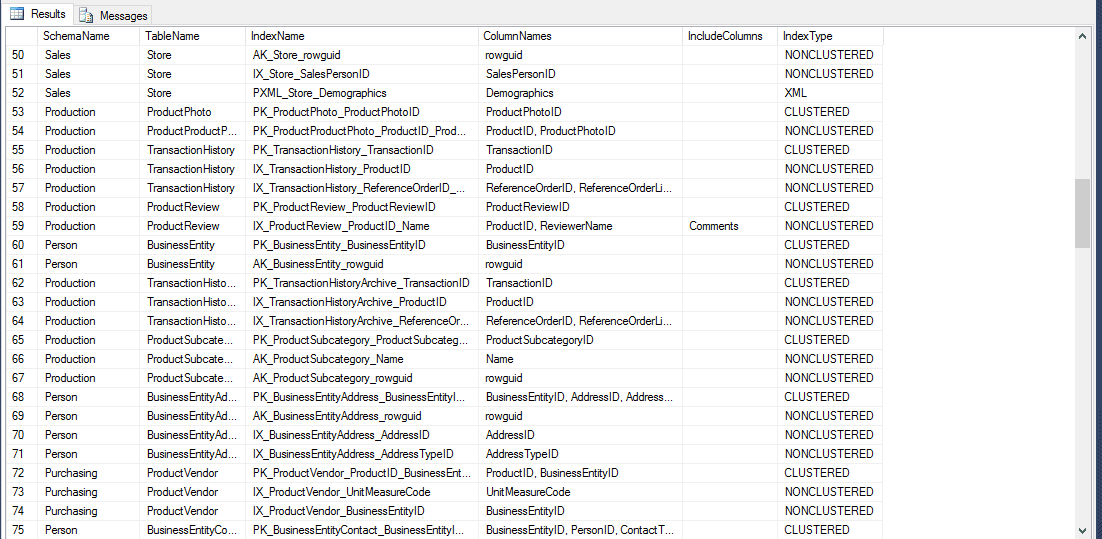
Task: Select row 75 via its row header
Action: pyautogui.click(x=18, y=530)
